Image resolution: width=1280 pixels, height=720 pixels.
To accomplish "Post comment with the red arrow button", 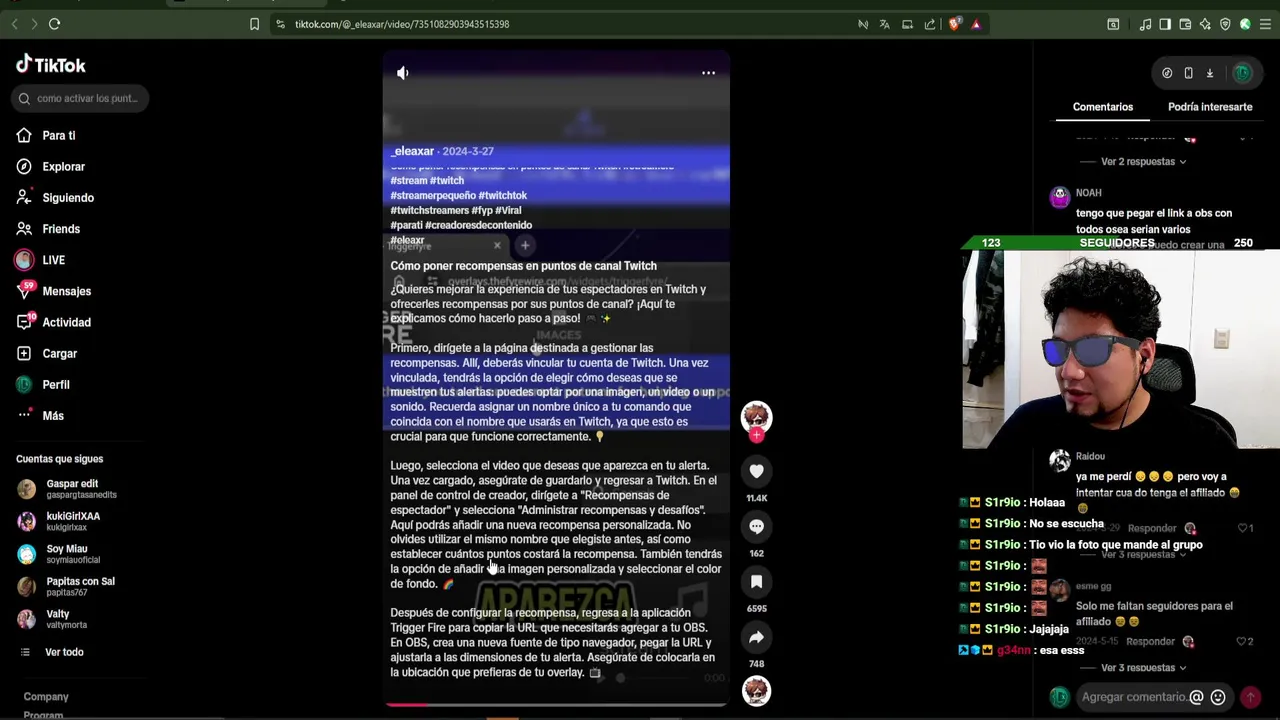I will tap(1250, 697).
